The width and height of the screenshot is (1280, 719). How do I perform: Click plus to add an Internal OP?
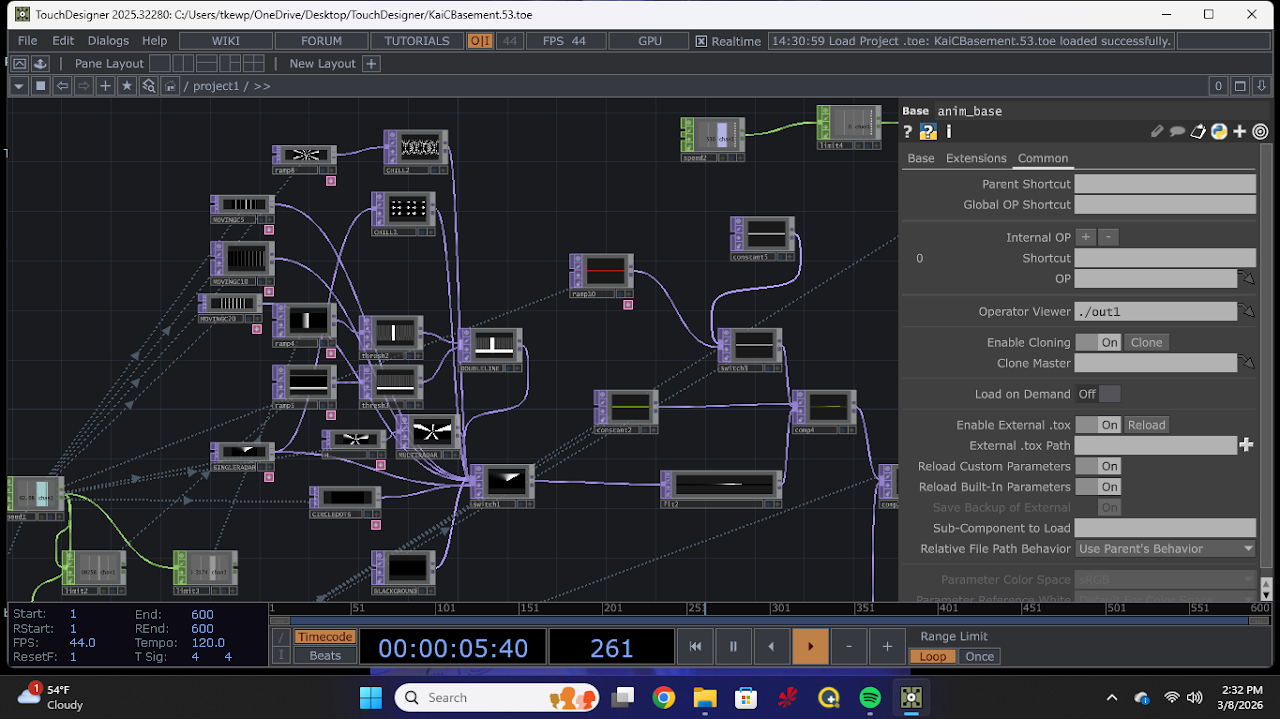(x=1086, y=237)
